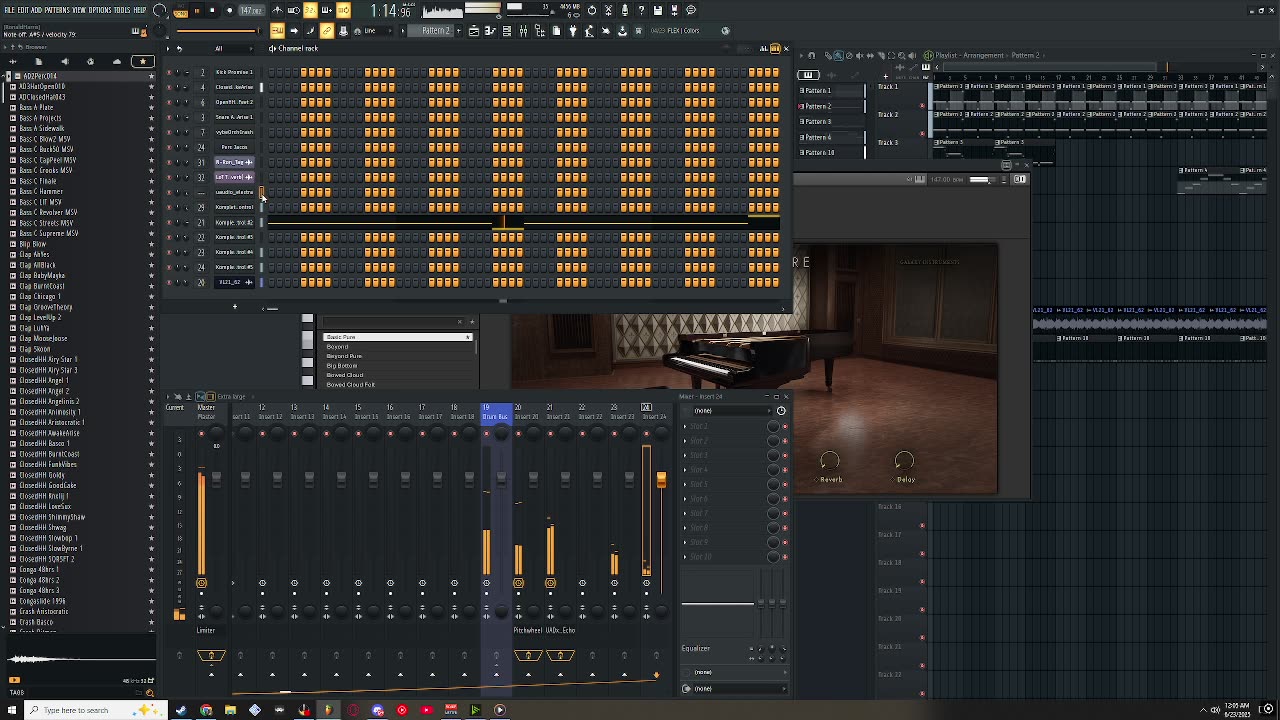Open the Playlist view from the toolbar

pos(474,30)
